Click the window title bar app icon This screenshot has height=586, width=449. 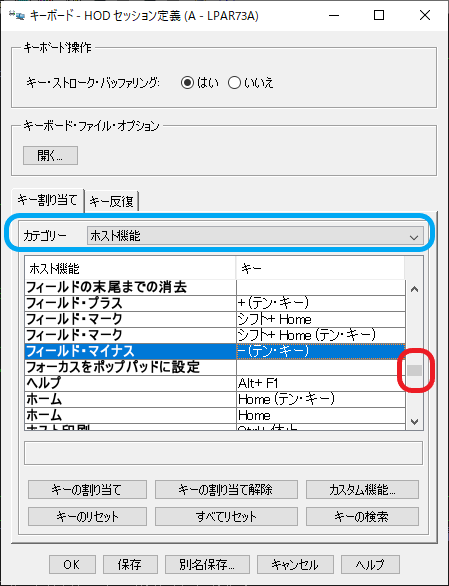pos(16,16)
